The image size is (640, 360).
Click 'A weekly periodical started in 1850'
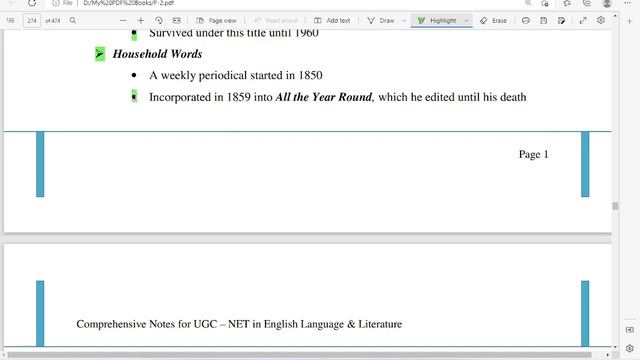coord(236,76)
